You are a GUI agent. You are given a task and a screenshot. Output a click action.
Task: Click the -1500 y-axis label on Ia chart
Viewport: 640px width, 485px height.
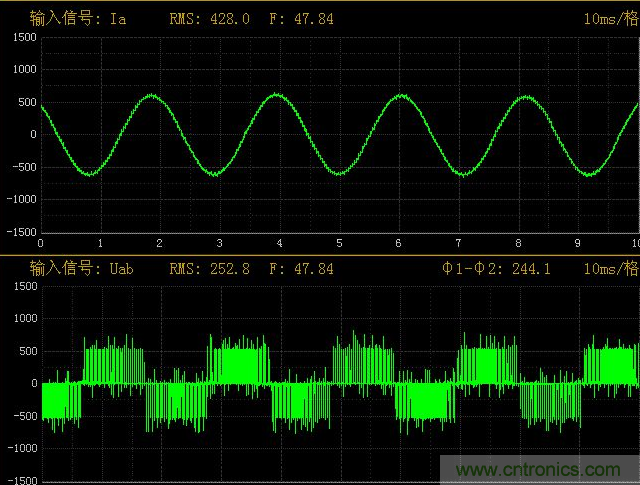22,232
